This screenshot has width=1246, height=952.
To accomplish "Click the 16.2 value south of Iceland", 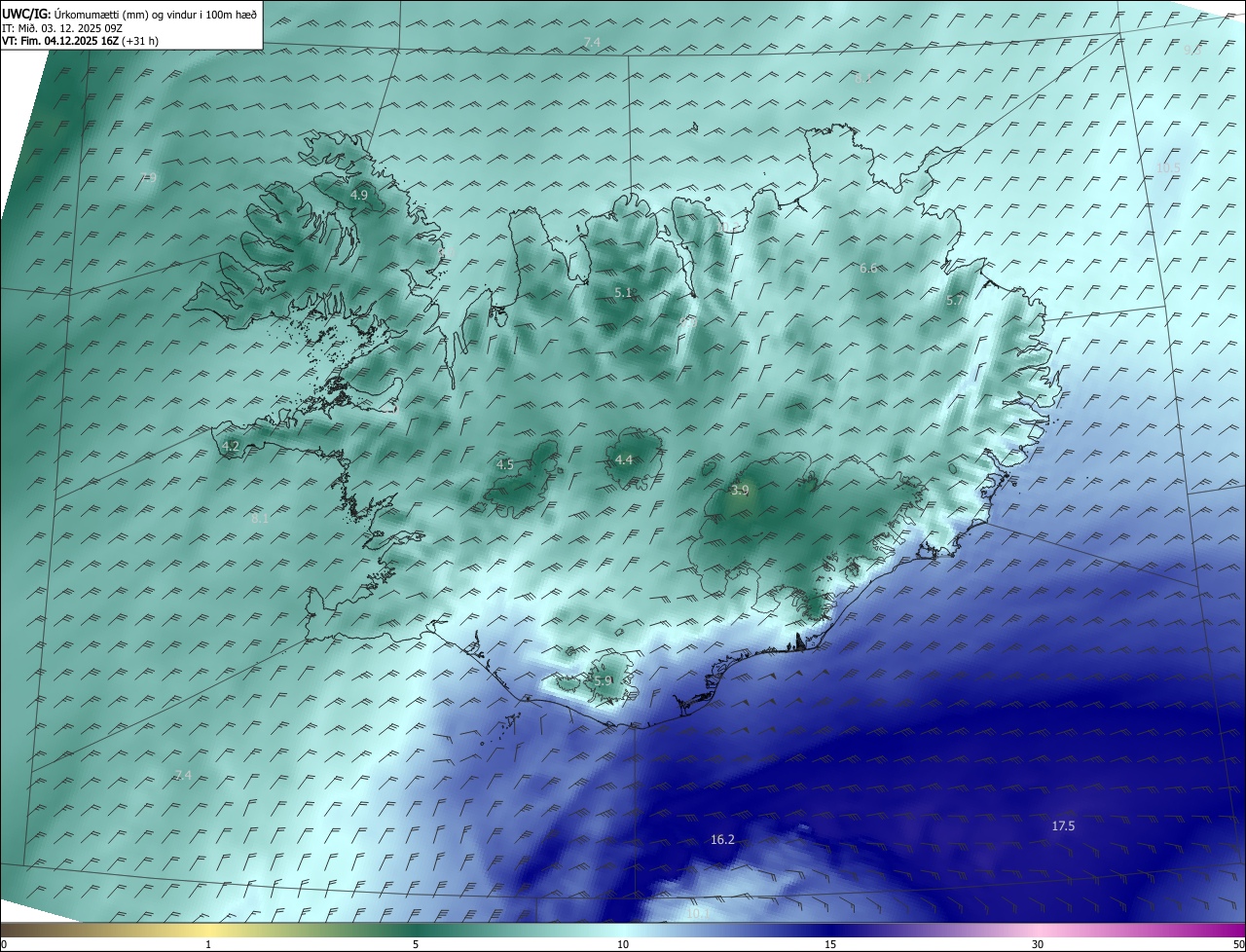I will click(x=722, y=839).
